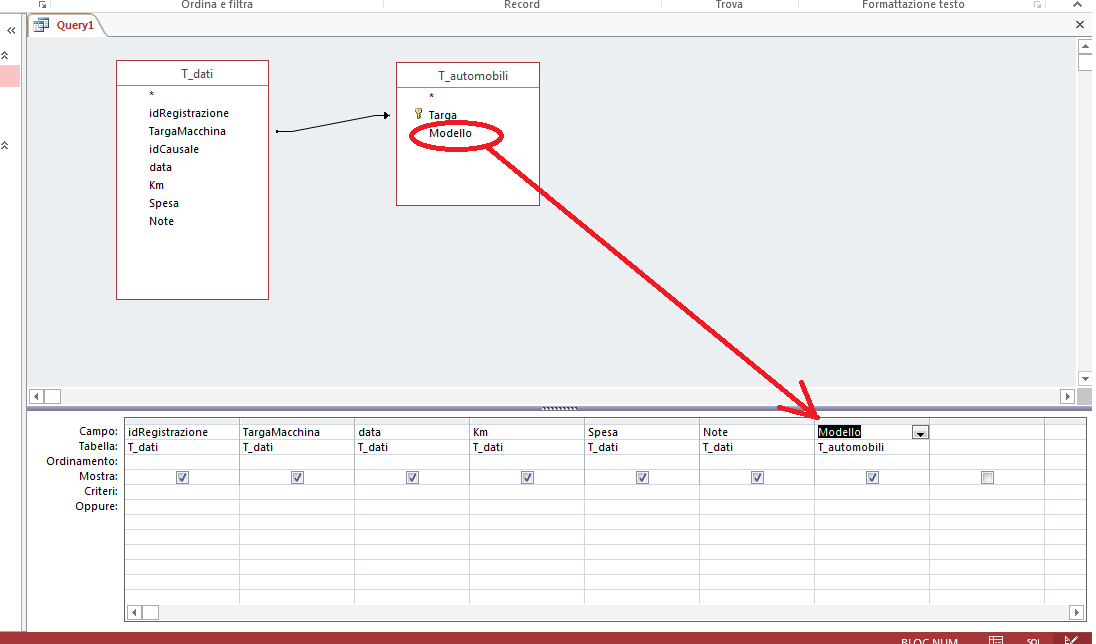Select Design view icon in the status bar
1096x644 pixels.
tap(1070, 639)
